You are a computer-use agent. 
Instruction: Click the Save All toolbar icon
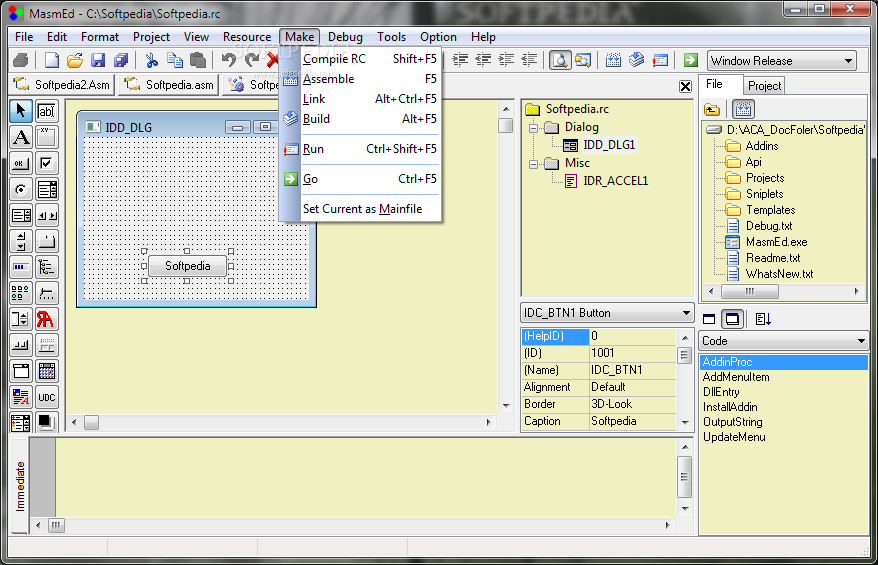(121, 60)
